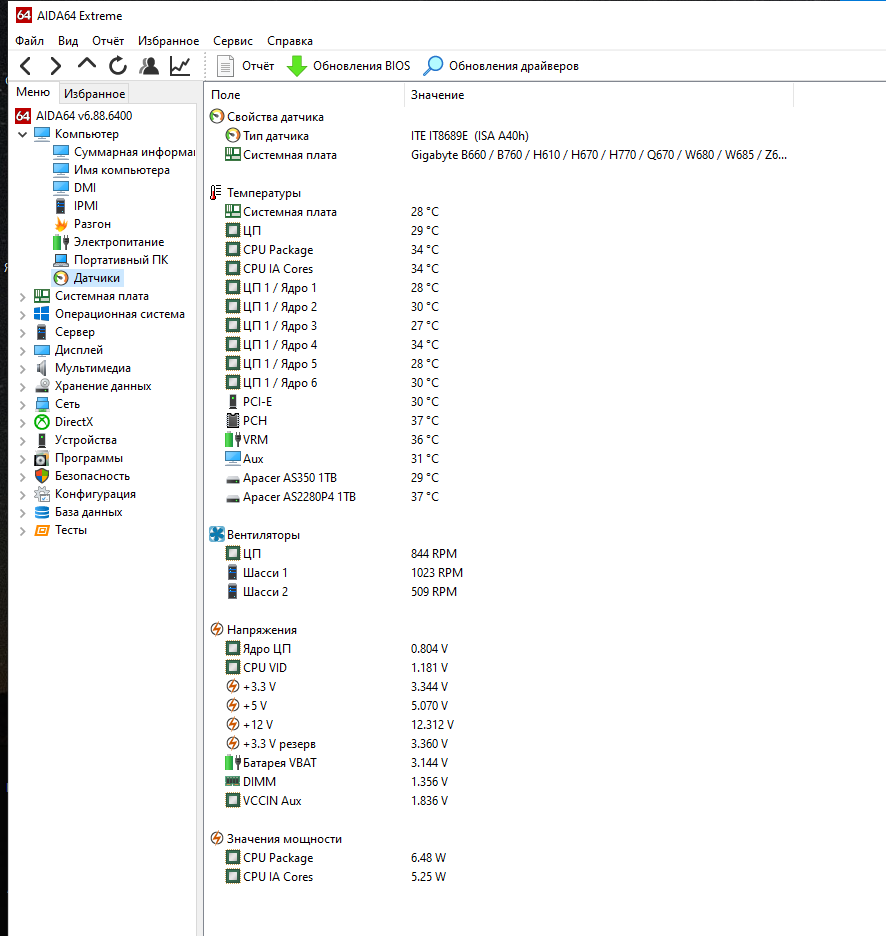Click the Датчики gauge icon in tree
Viewport: 886px width, 936px height.
[61, 278]
